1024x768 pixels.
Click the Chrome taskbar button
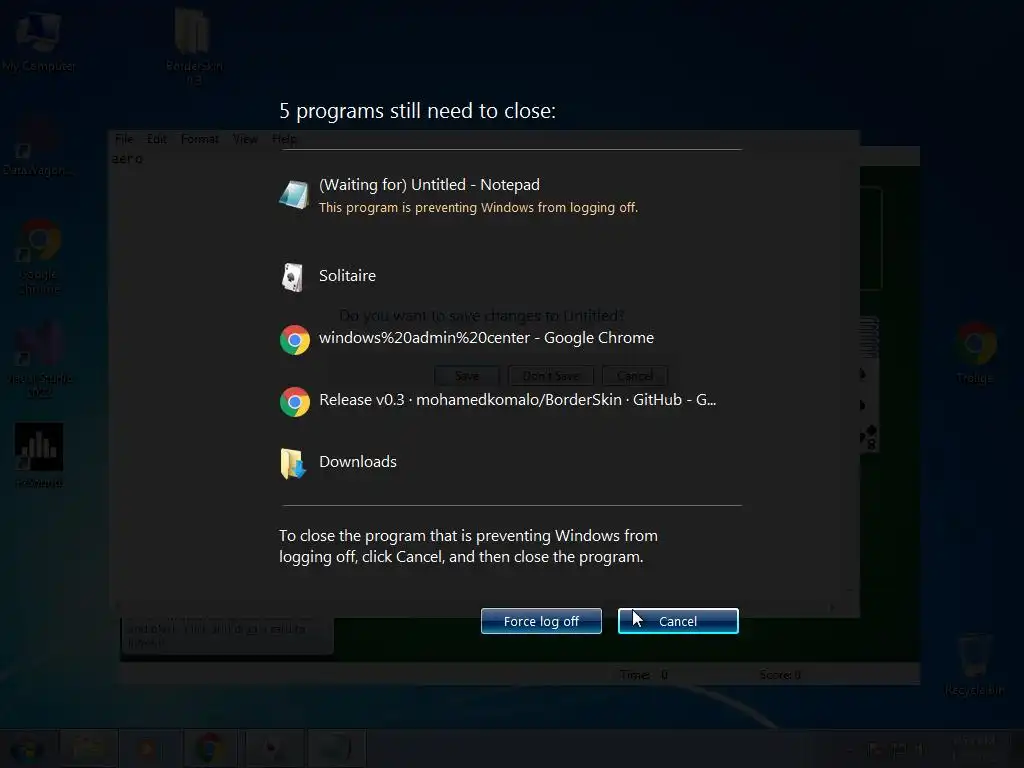coord(209,748)
